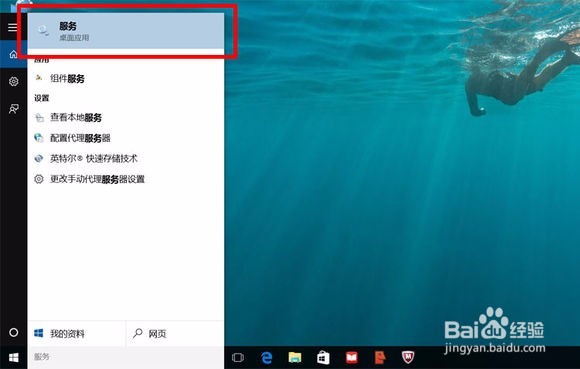Image resolution: width=580 pixels, height=369 pixels.
Task: Click the hamburger menu icon
Action: [13, 27]
